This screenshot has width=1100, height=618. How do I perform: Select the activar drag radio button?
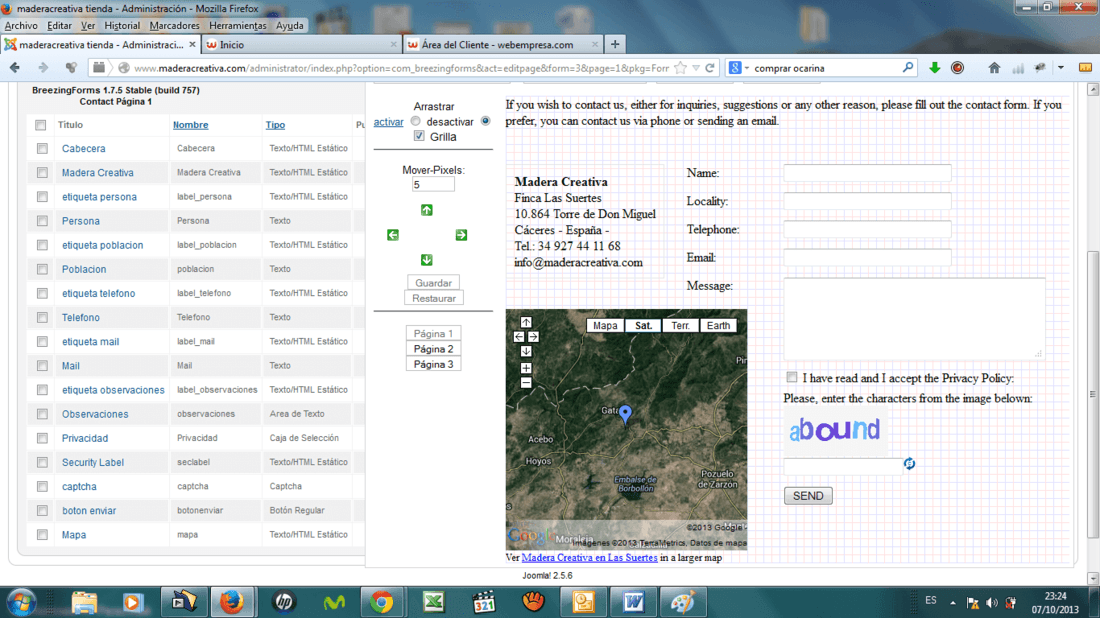416,121
